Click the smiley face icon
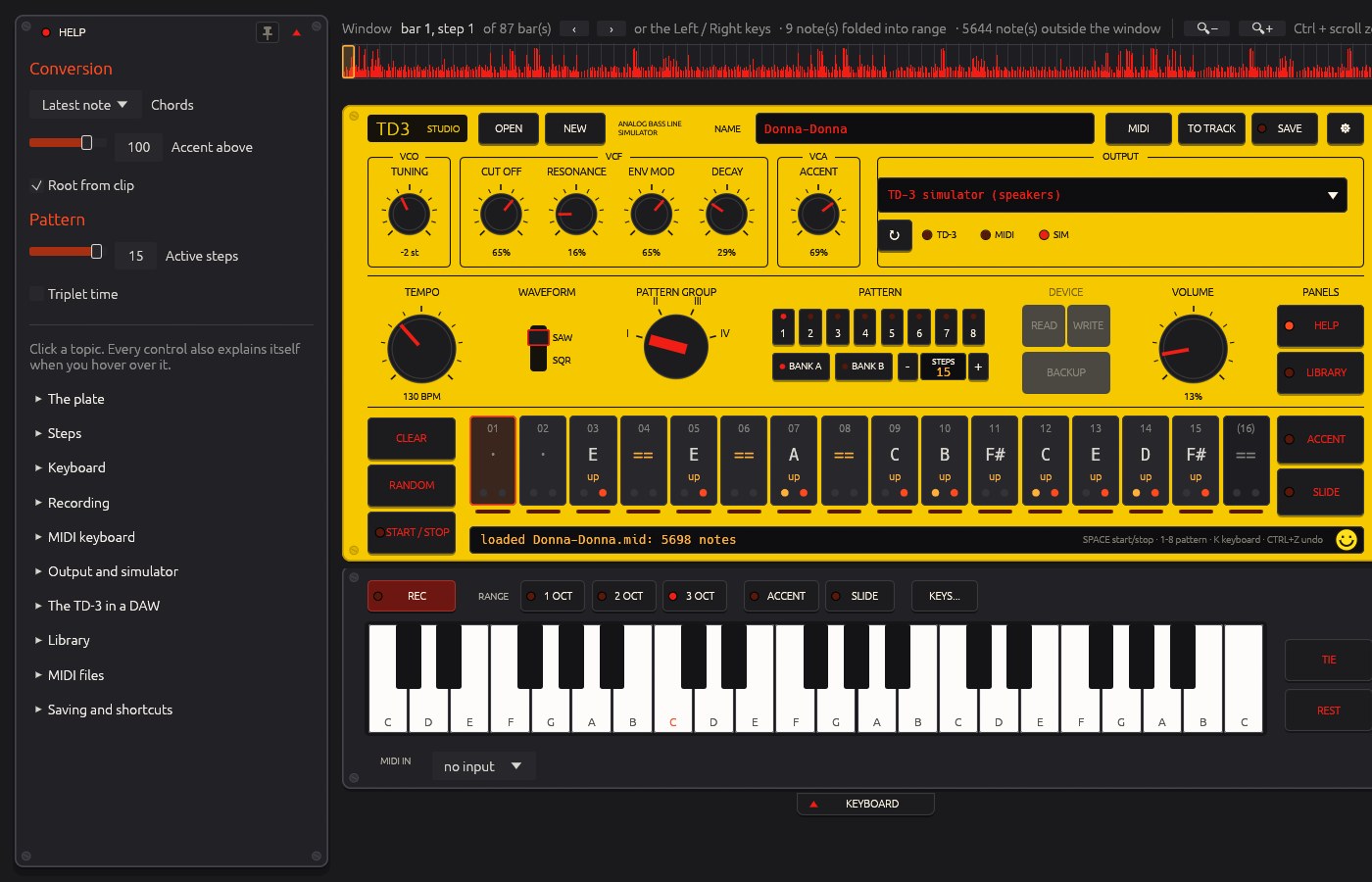Screen dimensions: 1372x882 point(1347,540)
